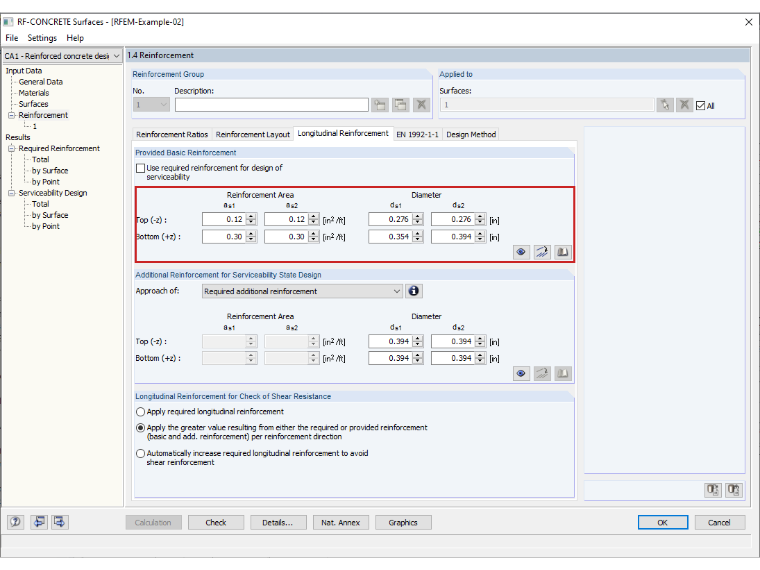The image size is (760, 570).
Task: Click the clear surfaces selection icon
Action: [684, 105]
